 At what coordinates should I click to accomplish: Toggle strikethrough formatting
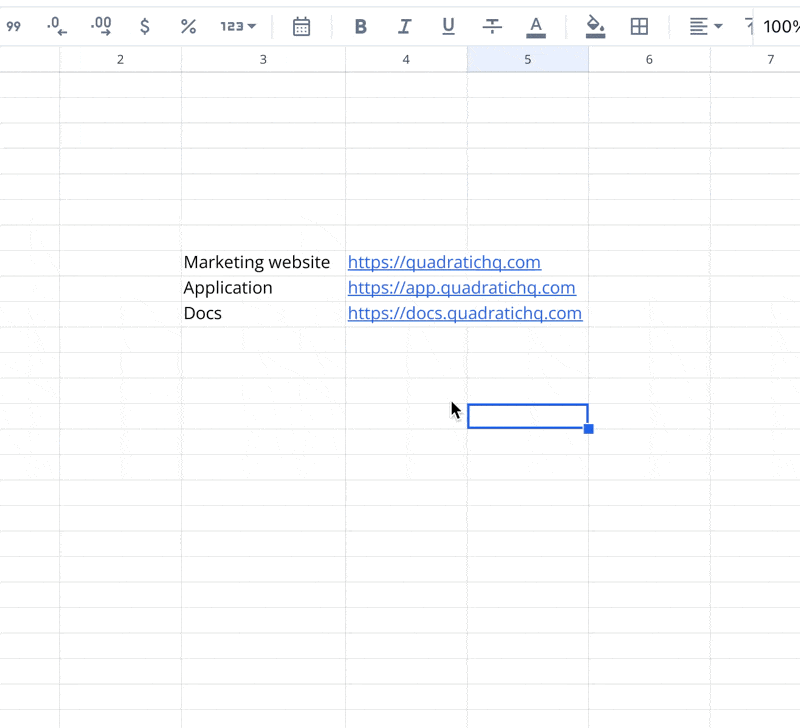(x=492, y=26)
